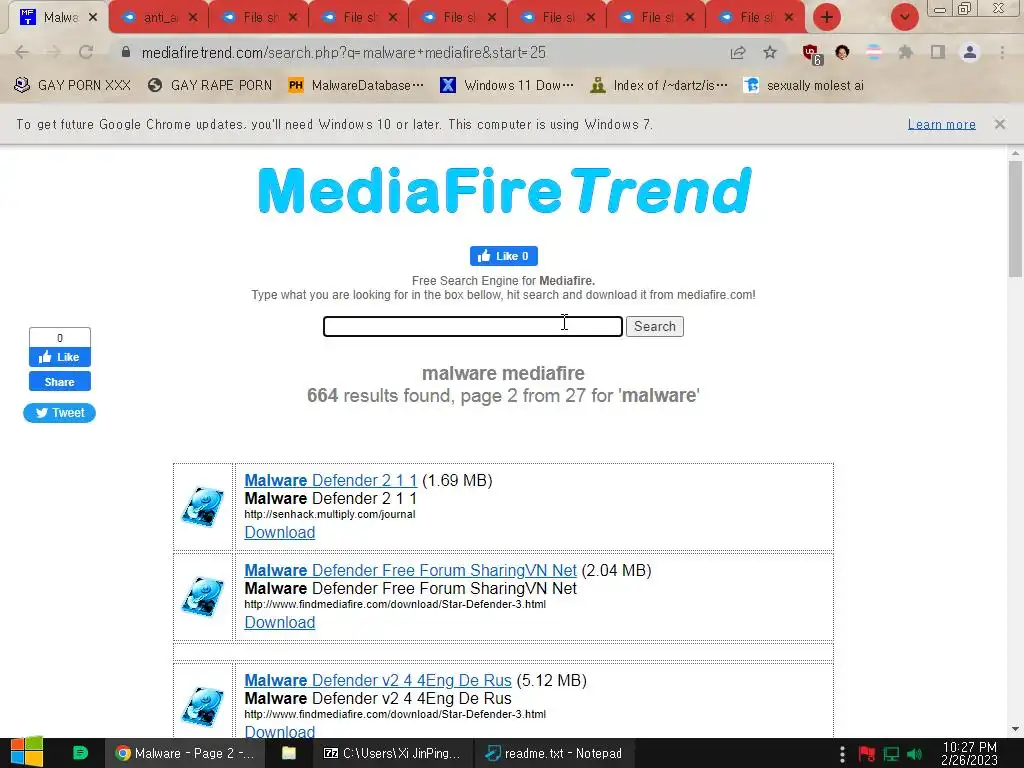Click Download under the SharingVN Net result
This screenshot has height=768, width=1024.
point(280,622)
